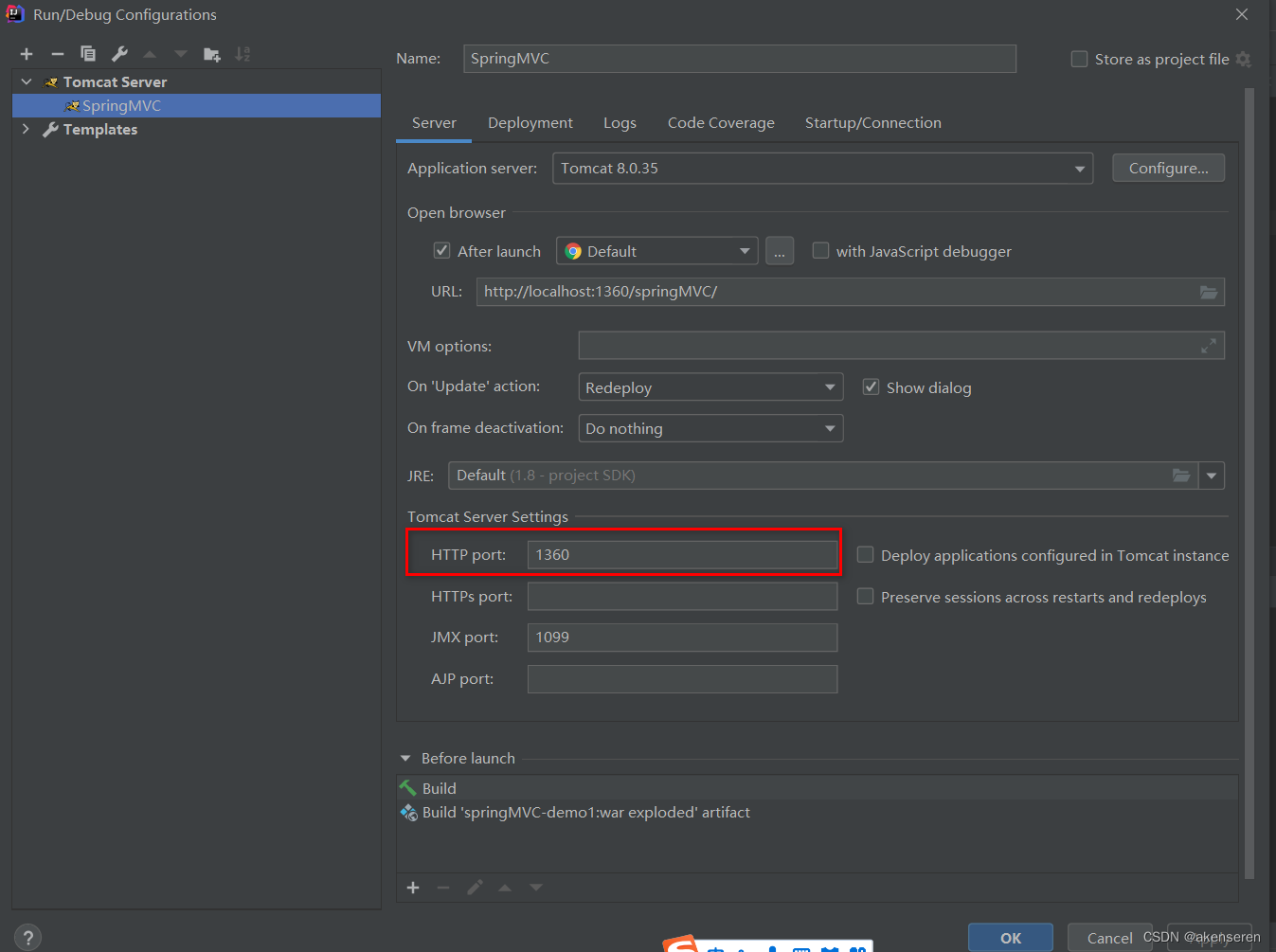
Task: Edit before launch task pencil icon
Action: [x=475, y=888]
